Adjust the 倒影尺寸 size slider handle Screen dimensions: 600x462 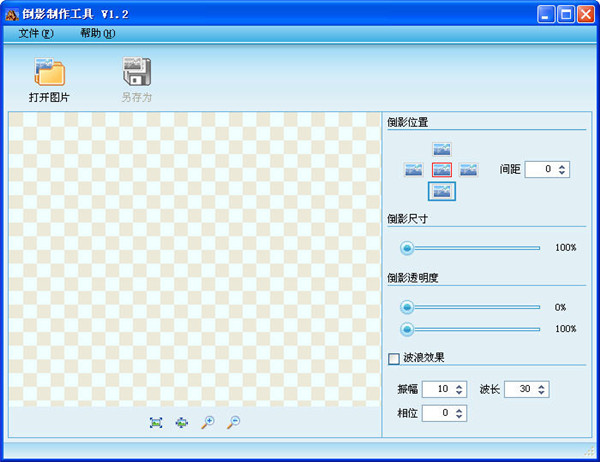(407, 248)
